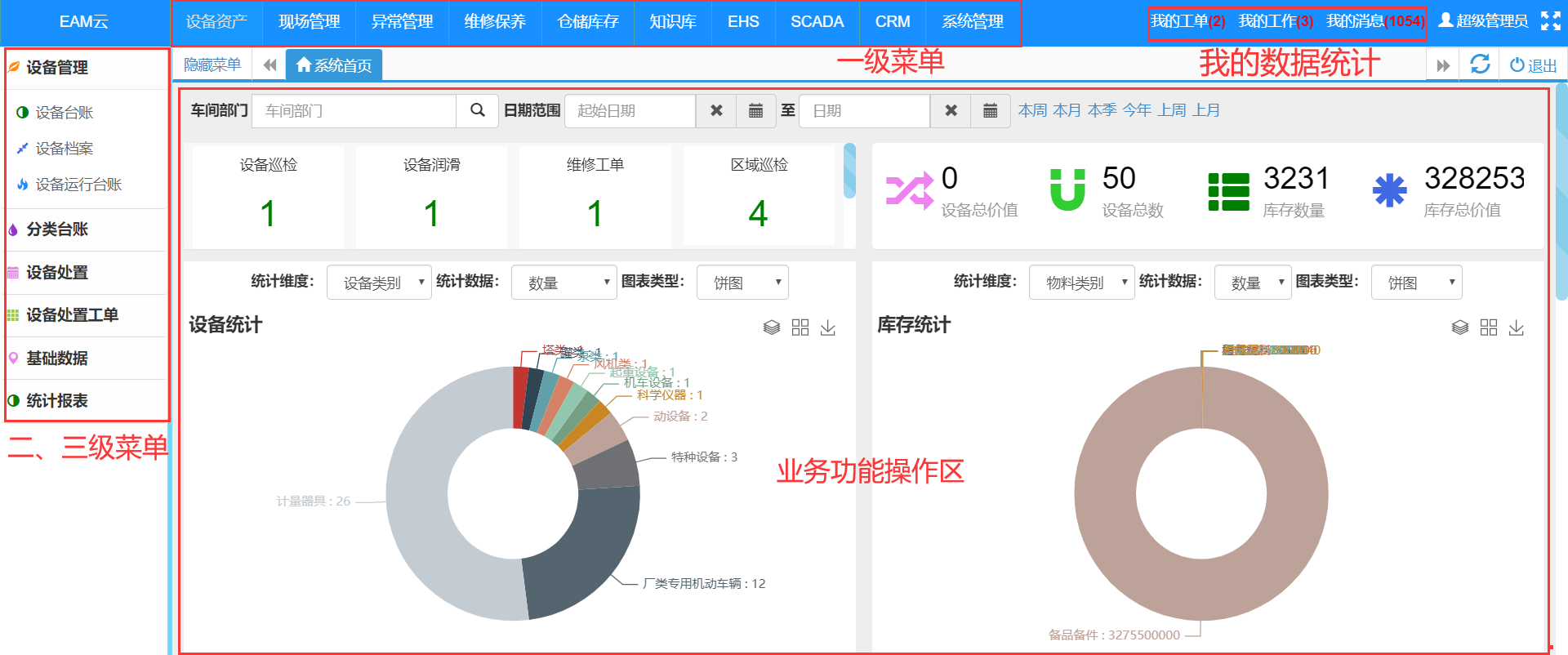Viewport: 1568px width, 655px height.
Task: Click the card list vertical scrollbar
Action: 849,171
